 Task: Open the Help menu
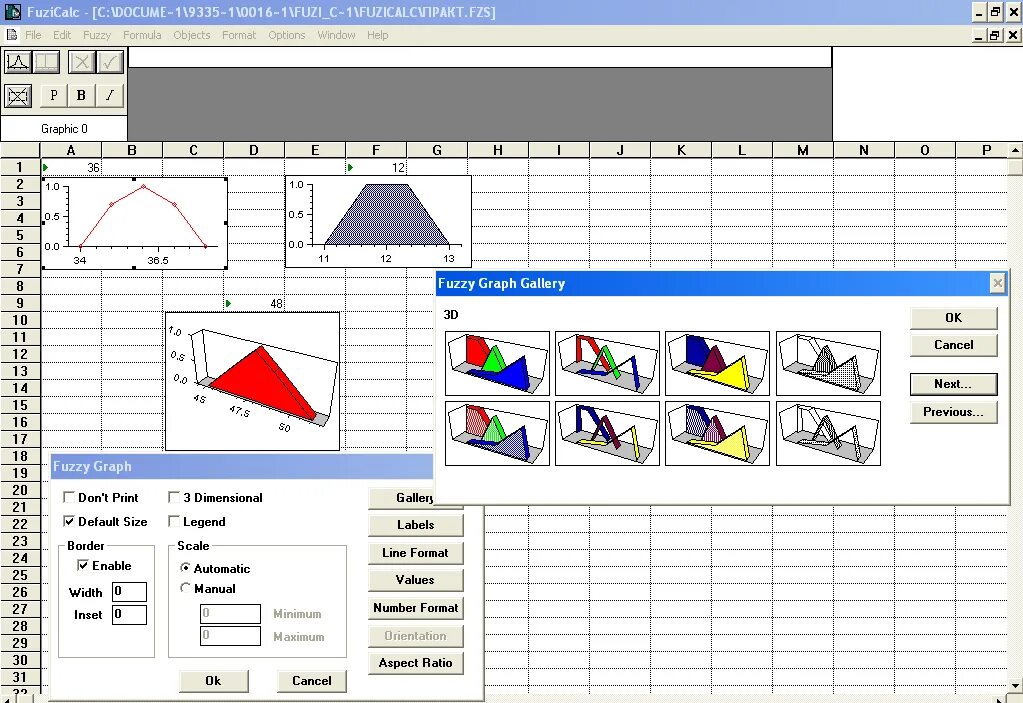377,35
